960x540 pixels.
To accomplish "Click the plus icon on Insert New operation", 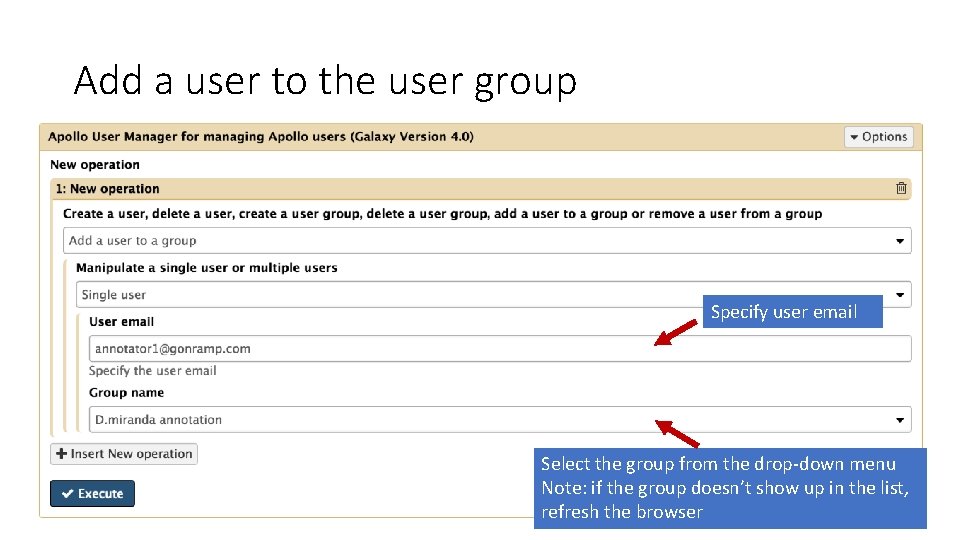I will point(61,454).
